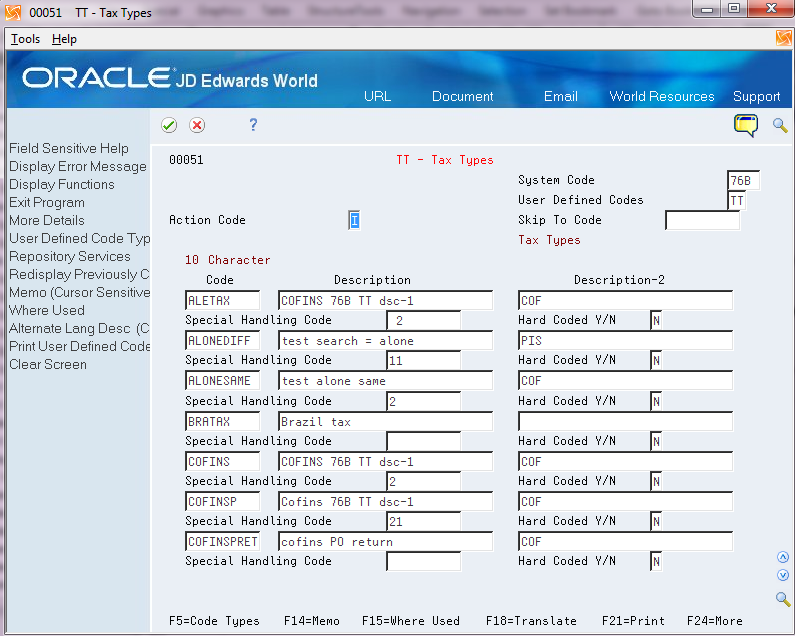Click the 'Brazil tax' description field
The image size is (795, 636).
(385, 421)
